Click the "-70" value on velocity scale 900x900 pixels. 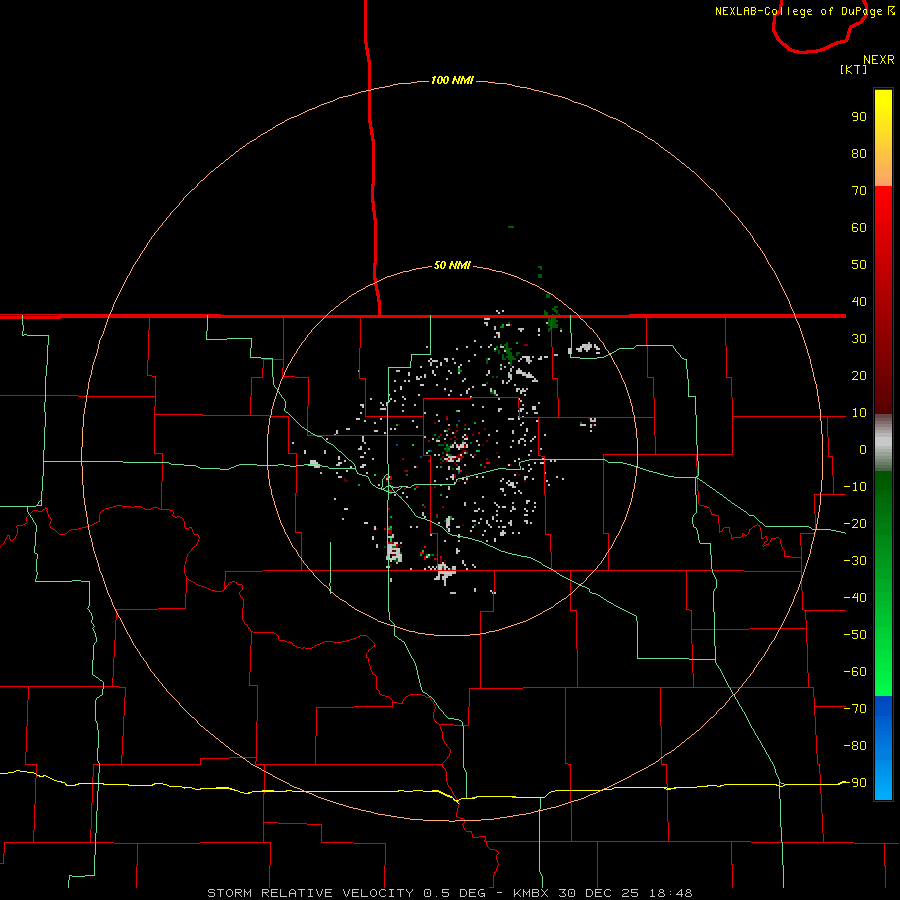pyautogui.click(x=855, y=709)
